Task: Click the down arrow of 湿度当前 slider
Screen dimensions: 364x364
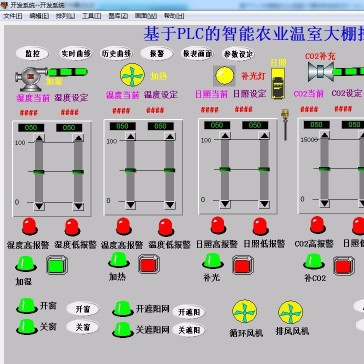Action: [x=39, y=207]
